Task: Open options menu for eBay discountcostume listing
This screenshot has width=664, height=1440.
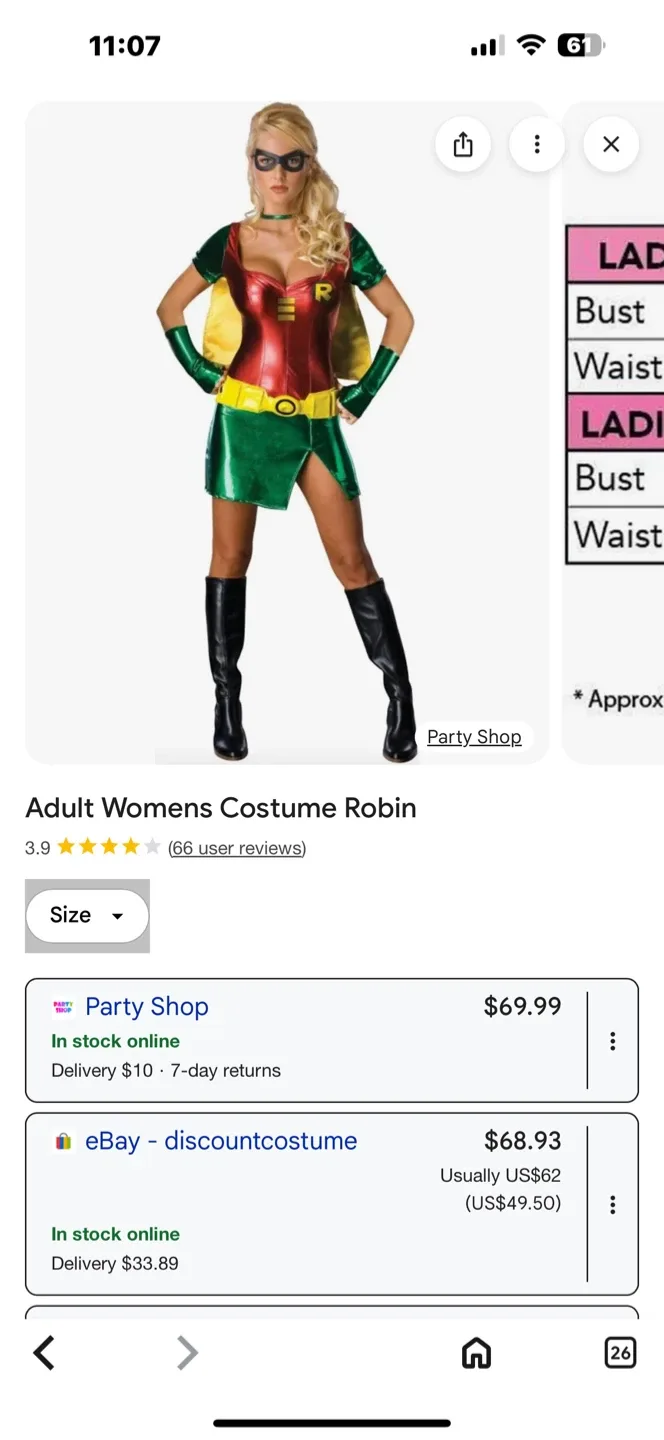Action: point(612,1205)
